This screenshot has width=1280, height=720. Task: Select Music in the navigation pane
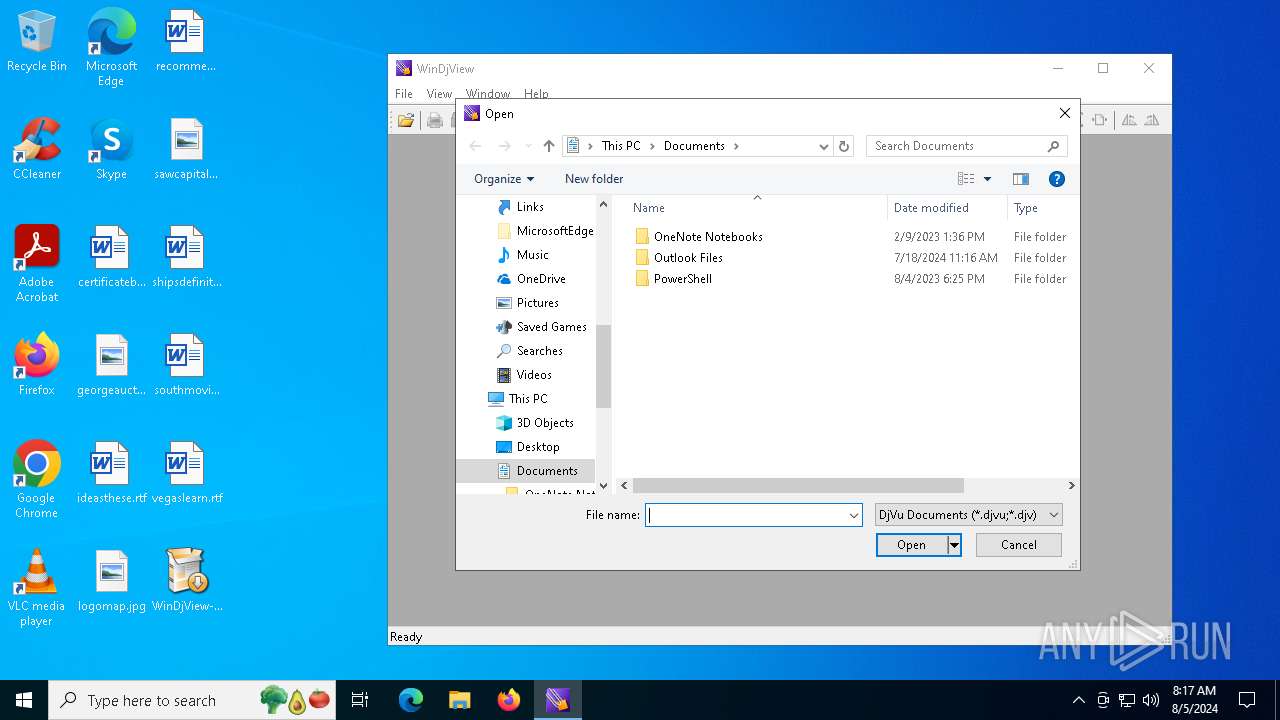532,255
